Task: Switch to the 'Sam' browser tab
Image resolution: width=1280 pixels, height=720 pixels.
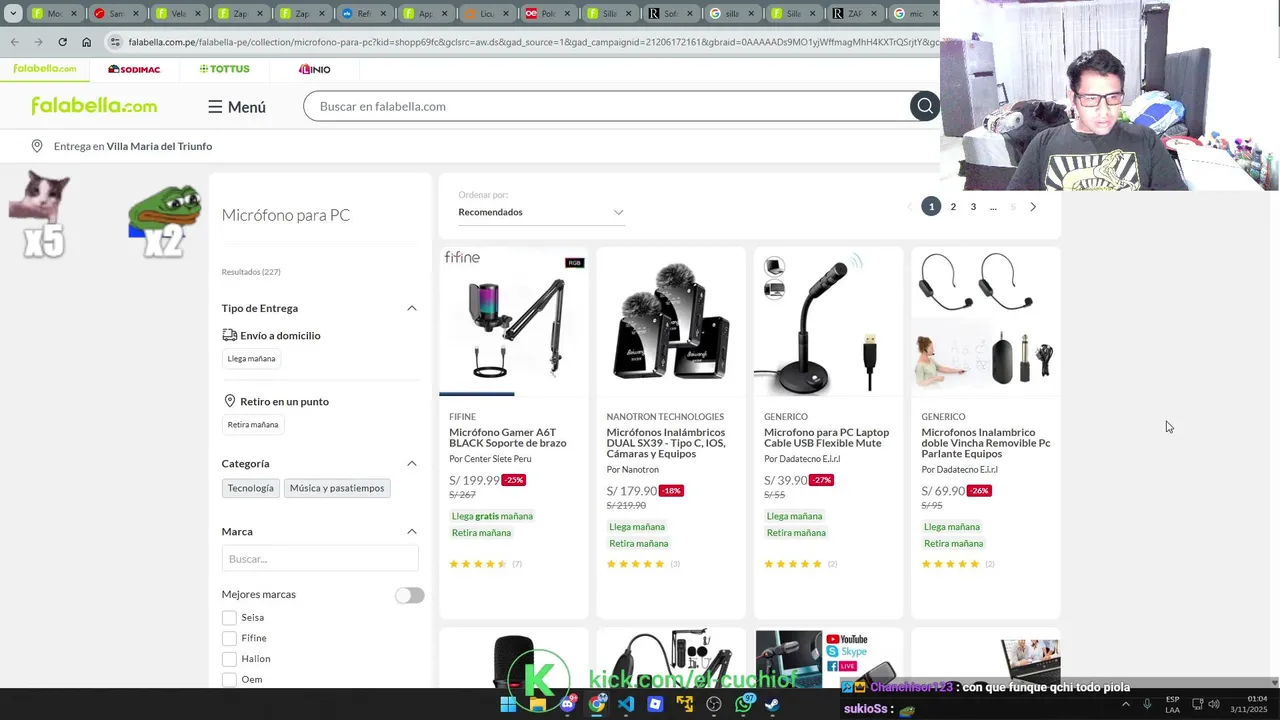Action: pos(116,14)
